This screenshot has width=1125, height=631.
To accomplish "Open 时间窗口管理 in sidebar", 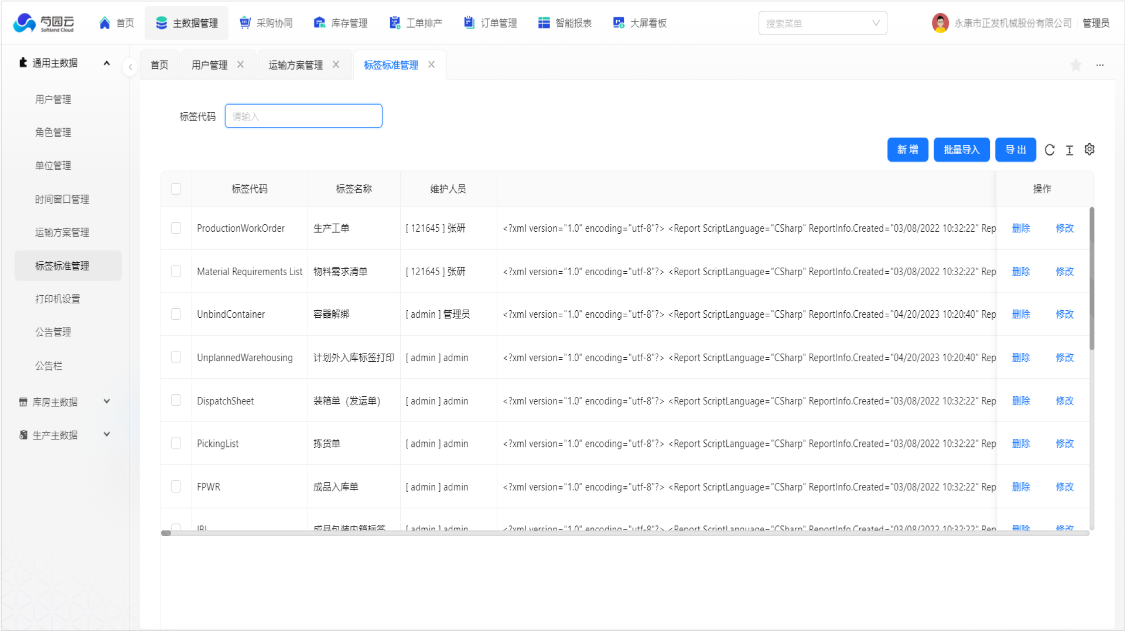I will coord(62,200).
